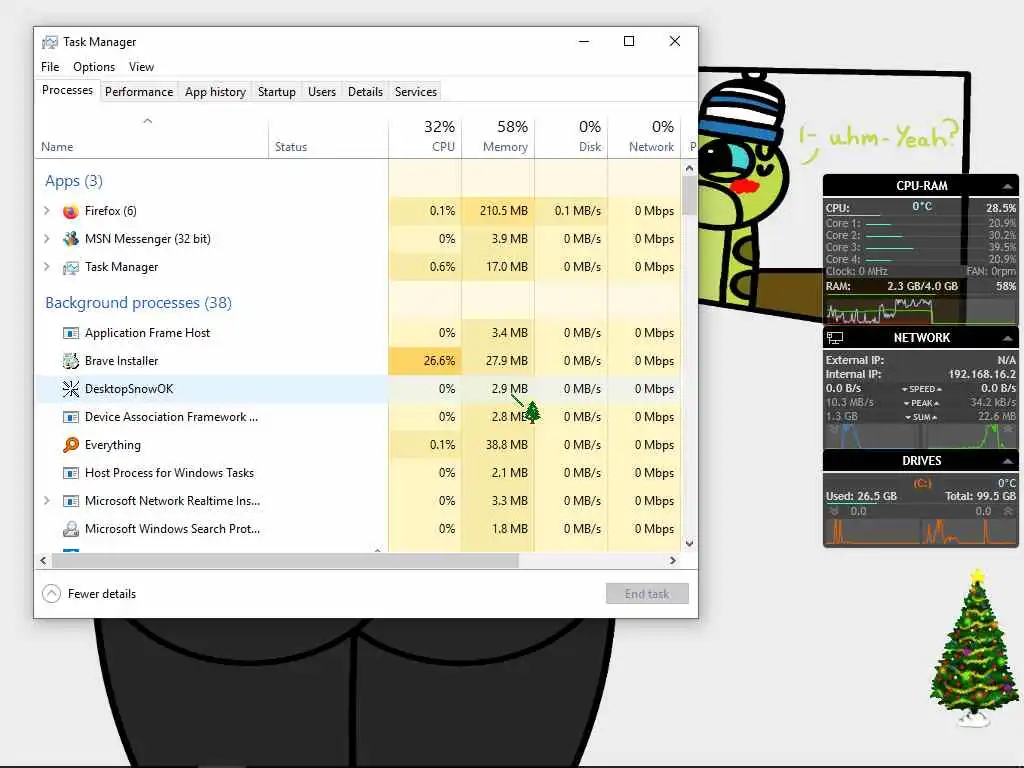Sort by the Name column header
The height and width of the screenshot is (768, 1024).
tap(152, 136)
